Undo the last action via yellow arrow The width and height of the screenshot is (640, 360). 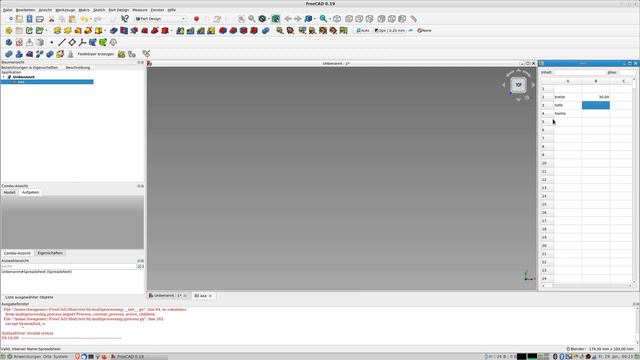(84, 19)
